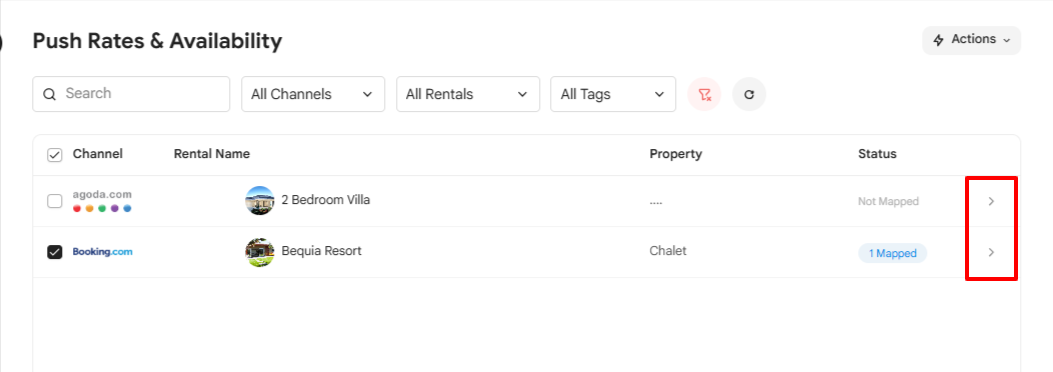Click the 1 Mapped status badge
Screen dimensions: 1053x372
(x=892, y=253)
